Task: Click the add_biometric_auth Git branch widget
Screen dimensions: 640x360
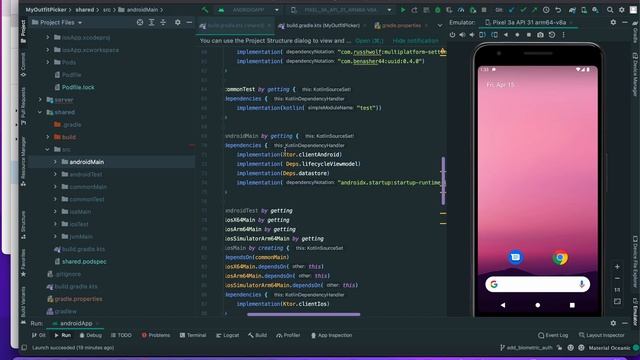Action: [x=526, y=348]
